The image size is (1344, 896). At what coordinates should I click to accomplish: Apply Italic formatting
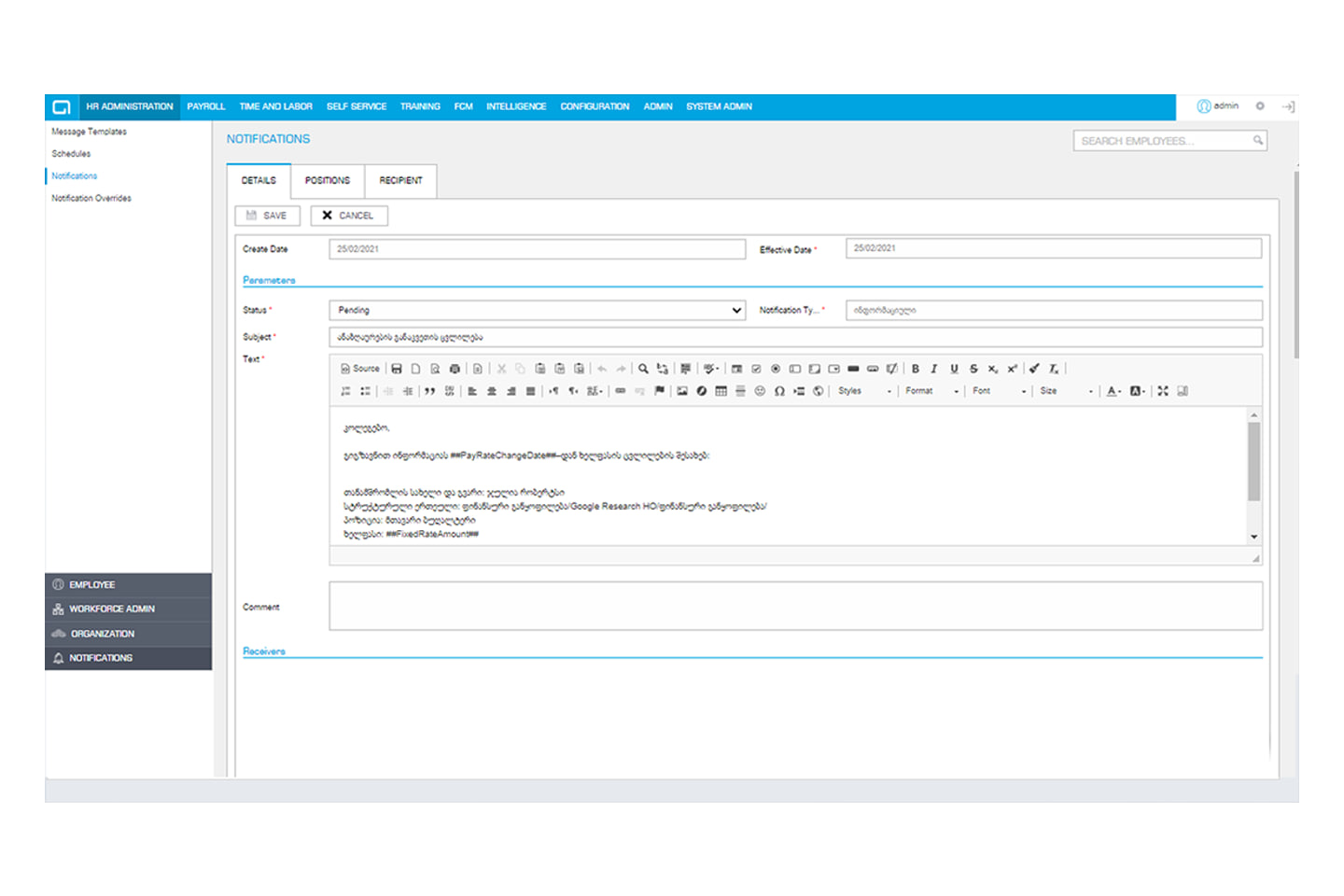(x=934, y=369)
